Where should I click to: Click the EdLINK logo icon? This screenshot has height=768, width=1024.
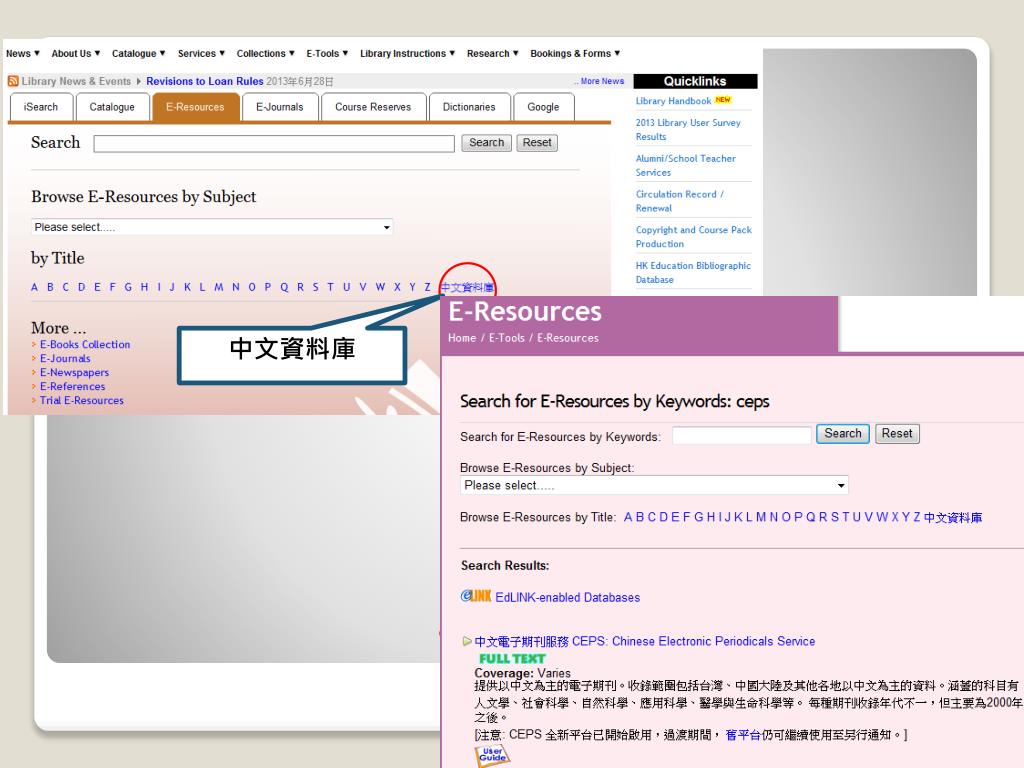point(476,596)
